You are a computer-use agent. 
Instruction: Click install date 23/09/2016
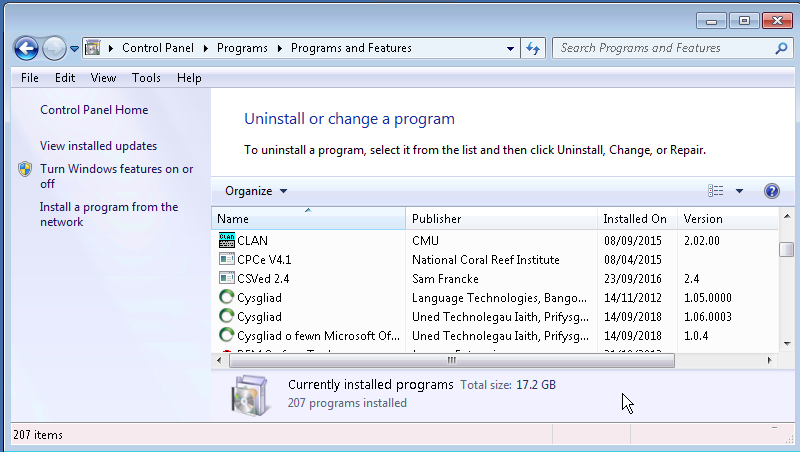click(x=633, y=279)
